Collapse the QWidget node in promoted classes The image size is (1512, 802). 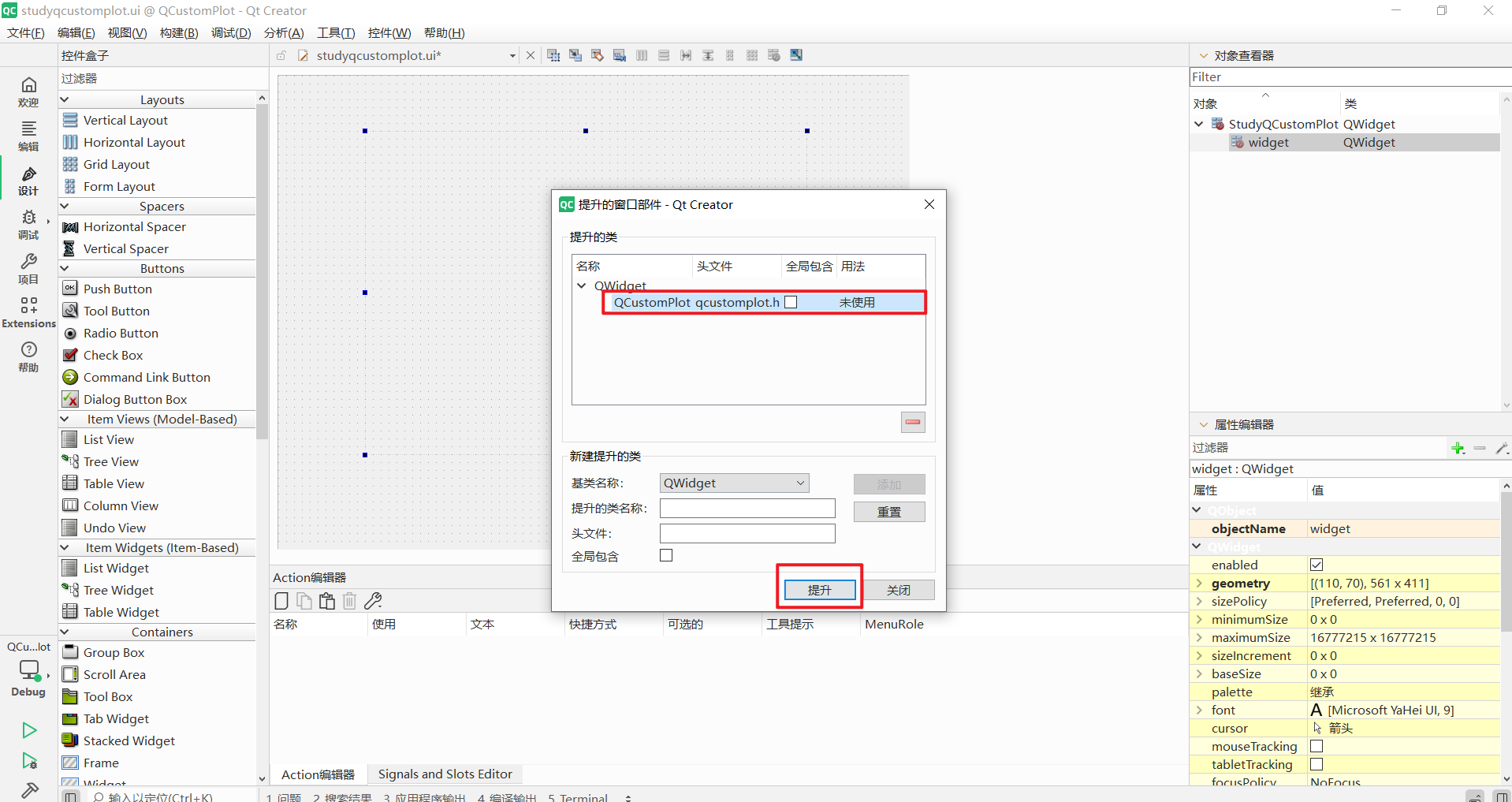click(582, 285)
